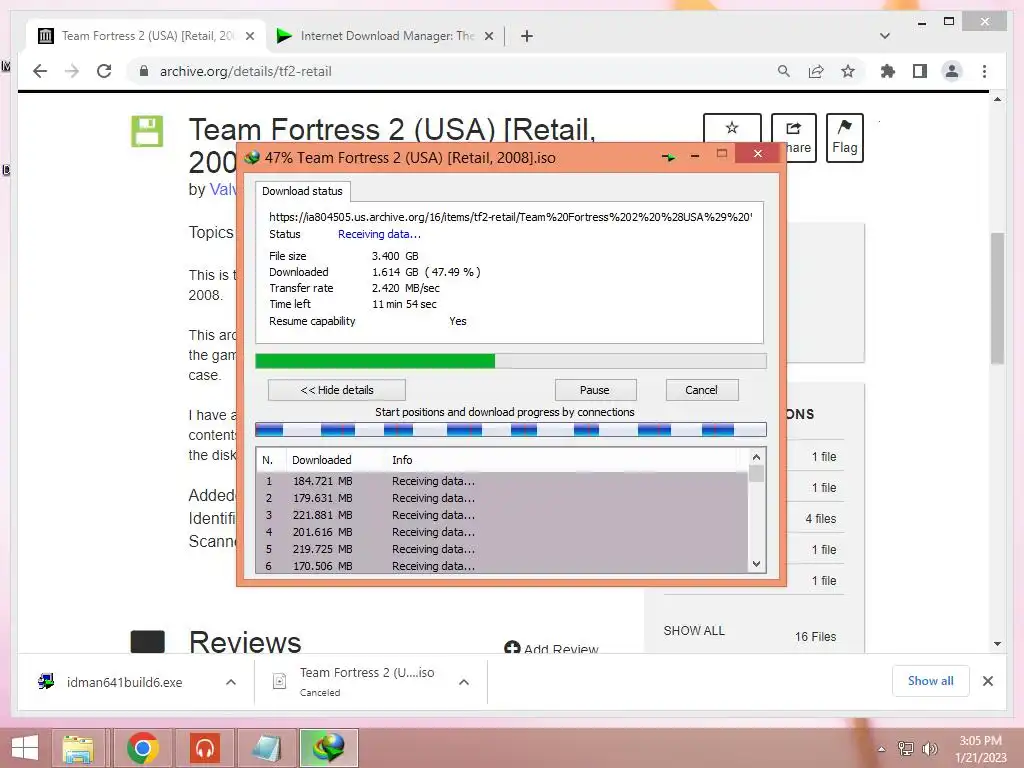Select connection row 3 with 221.881 MB
Image resolution: width=1024 pixels, height=768 pixels.
click(502, 515)
